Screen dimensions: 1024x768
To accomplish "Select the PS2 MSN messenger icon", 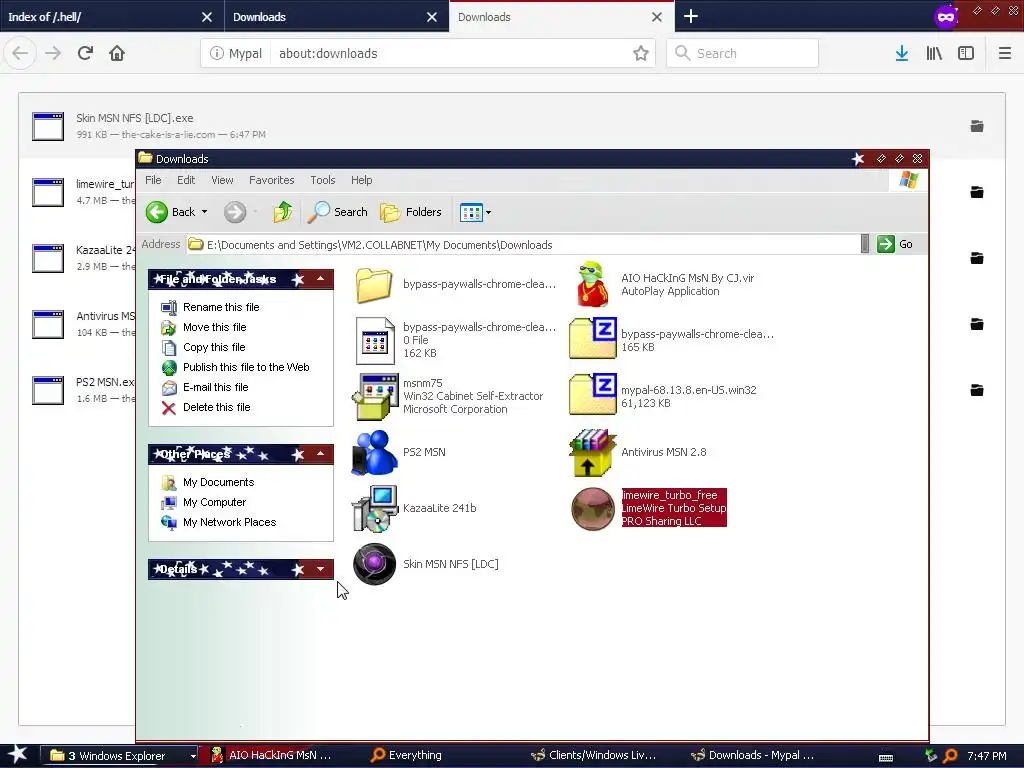I will (x=375, y=452).
